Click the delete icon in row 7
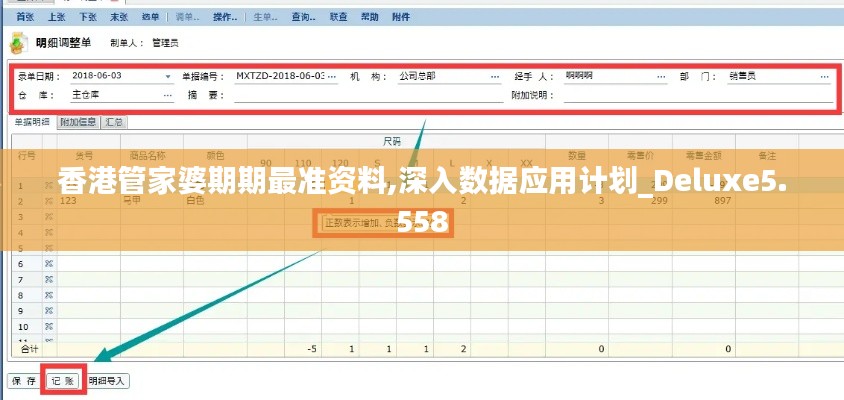This screenshot has width=844, height=400. coord(49,279)
